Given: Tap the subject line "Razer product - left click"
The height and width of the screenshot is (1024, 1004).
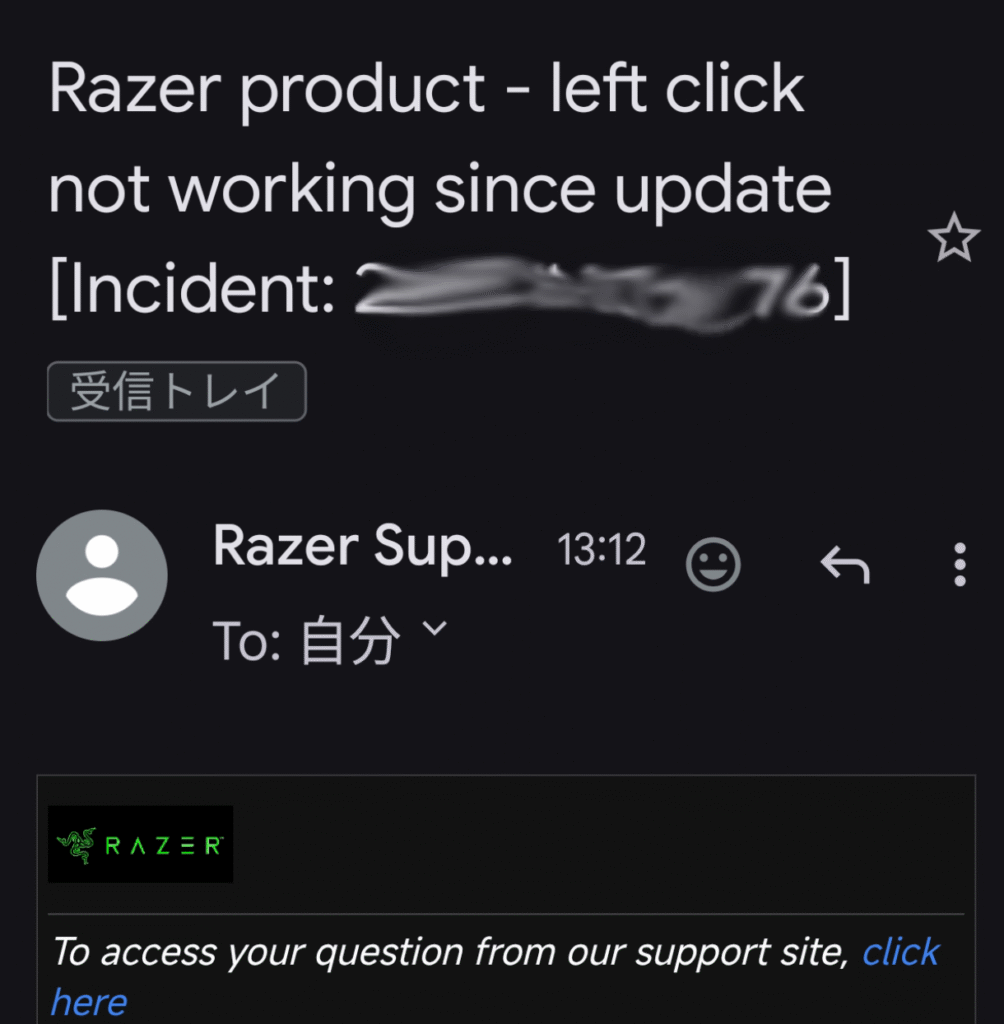Looking at the screenshot, I should point(426,89).
